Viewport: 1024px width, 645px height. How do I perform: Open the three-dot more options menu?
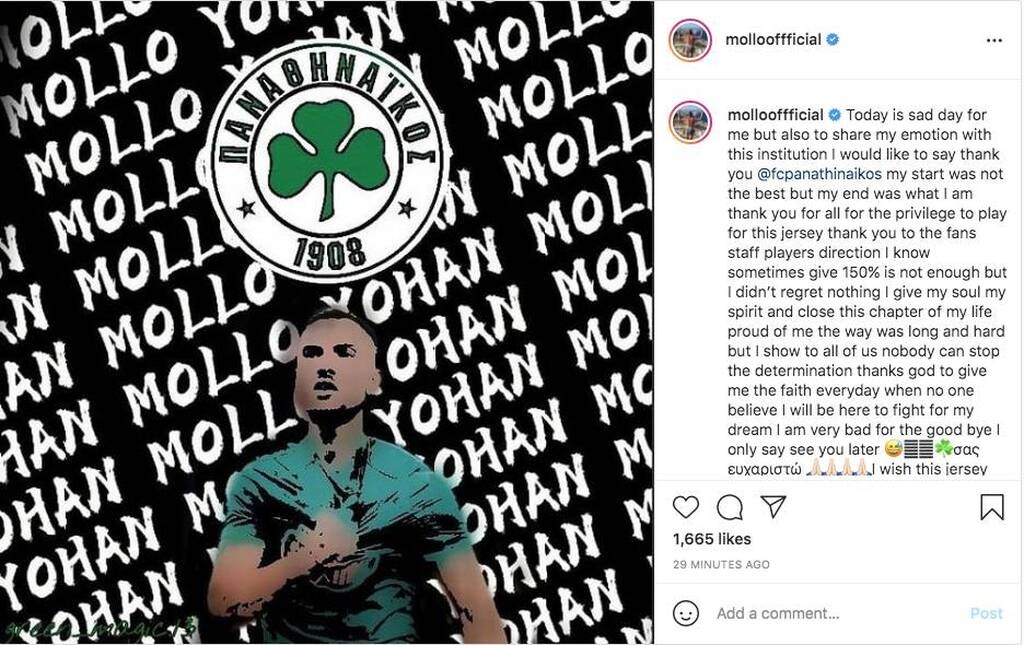pos(993,40)
